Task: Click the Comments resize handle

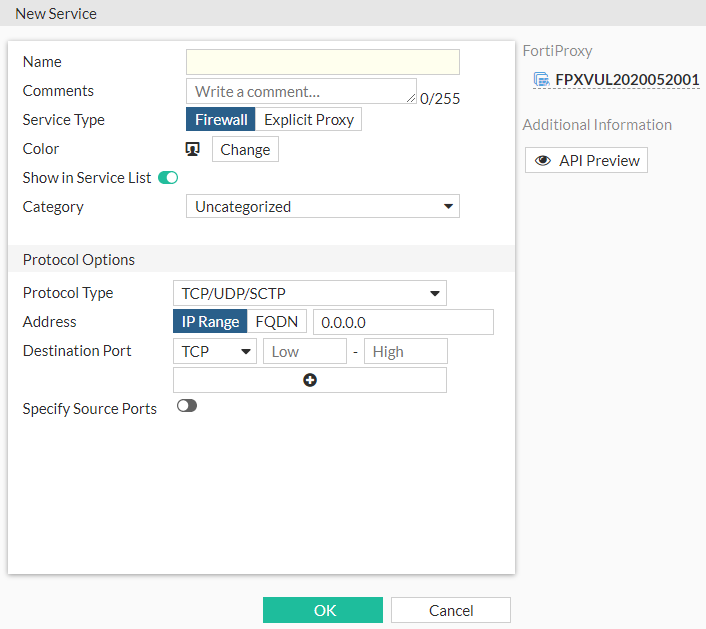Action: click(411, 98)
